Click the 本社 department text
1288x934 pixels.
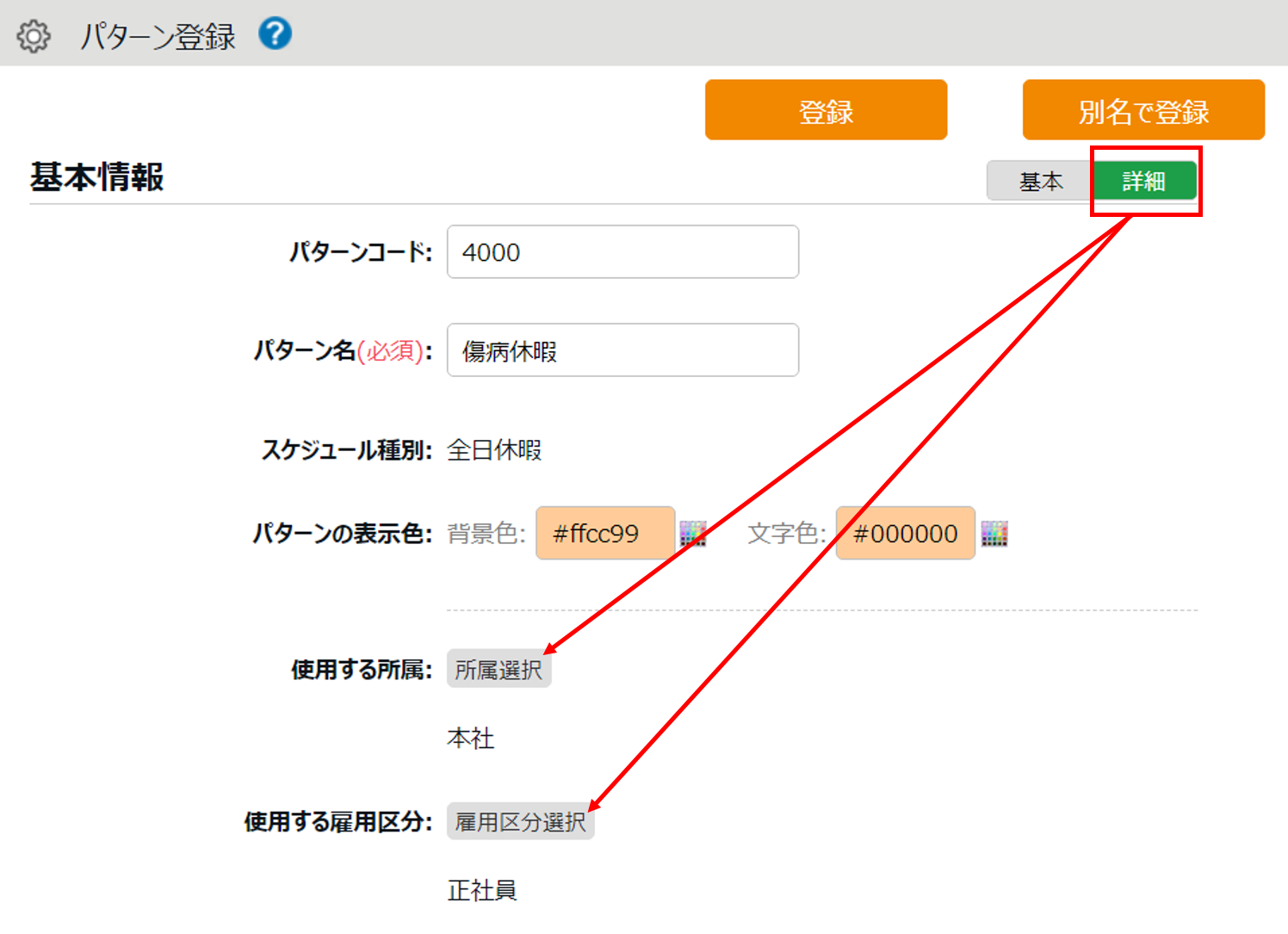471,738
